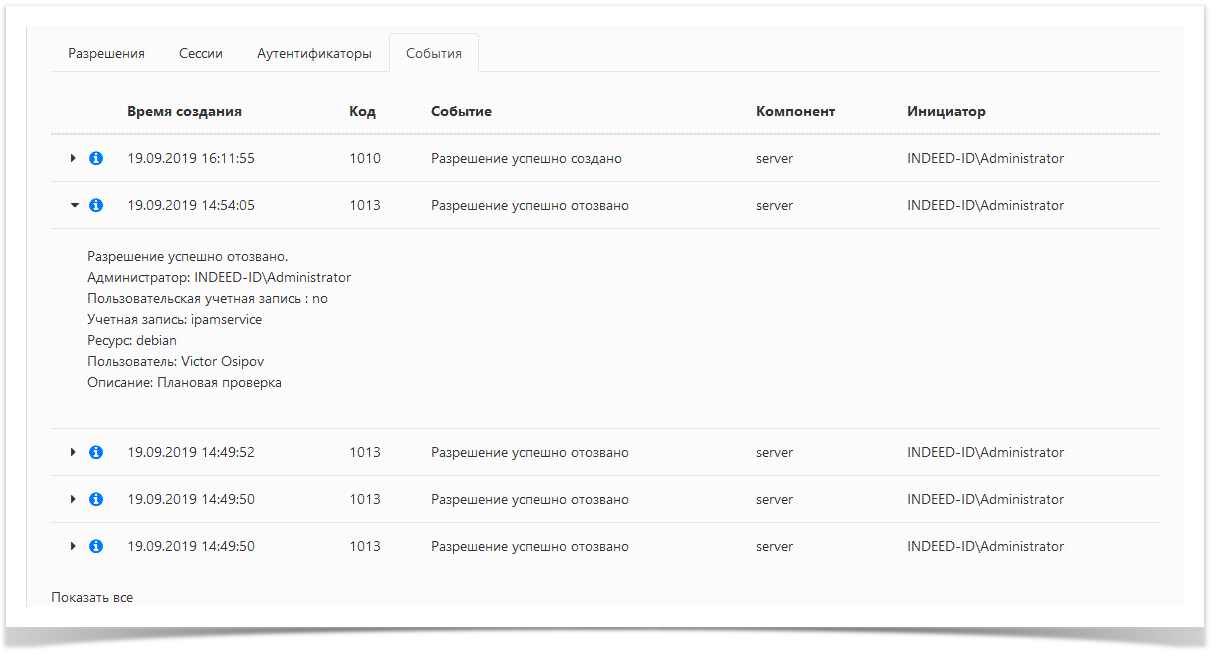Click the Показать все link
1218x656 pixels.
click(x=92, y=598)
